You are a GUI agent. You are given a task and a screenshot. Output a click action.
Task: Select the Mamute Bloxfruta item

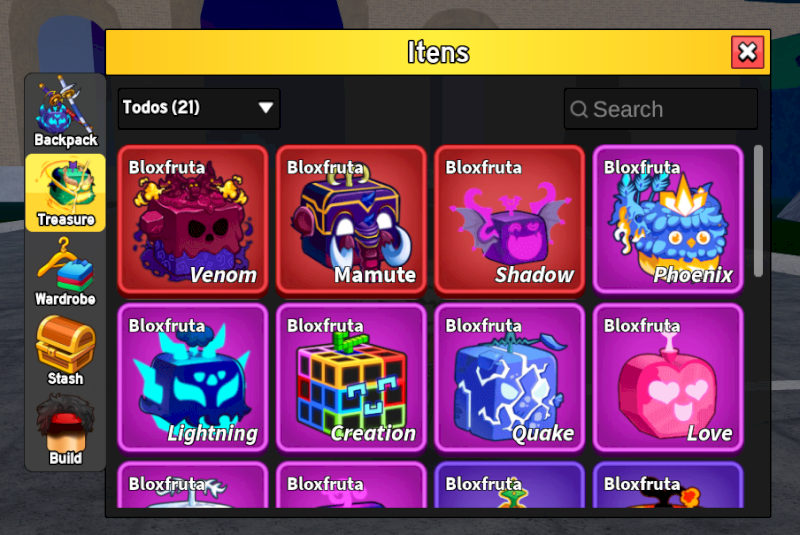[352, 220]
